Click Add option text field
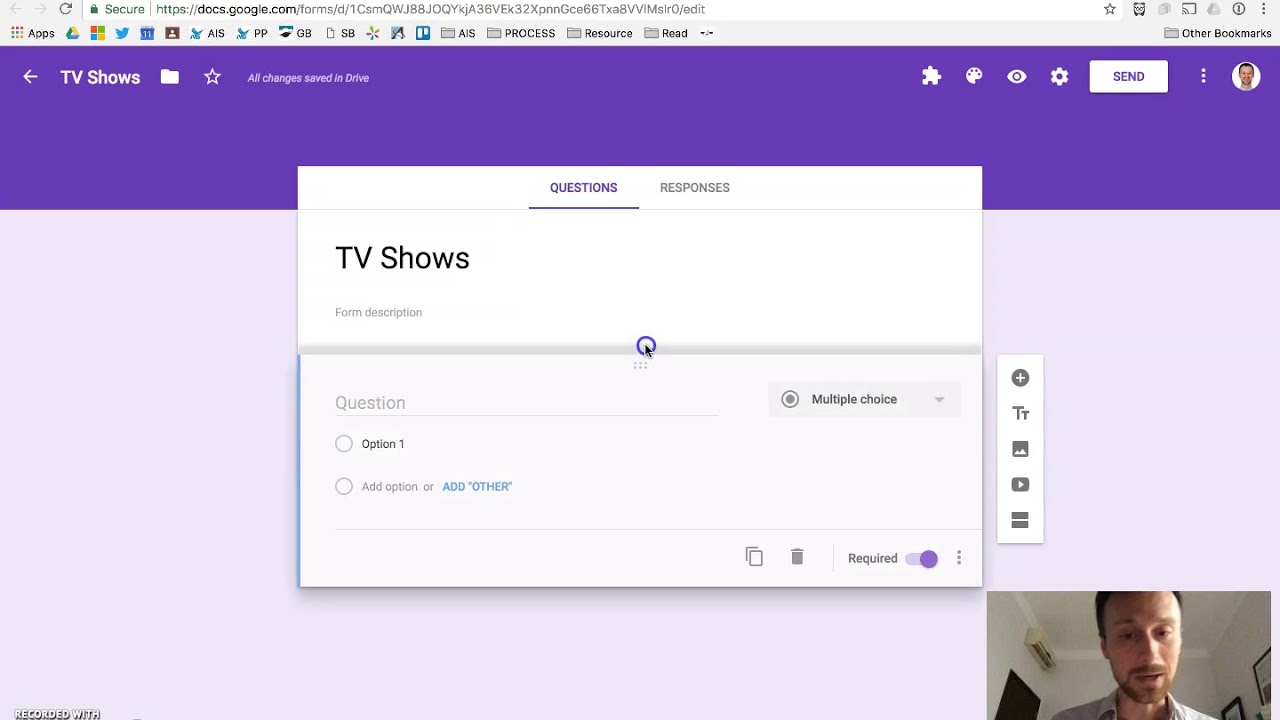This screenshot has width=1280, height=720. pyautogui.click(x=389, y=487)
